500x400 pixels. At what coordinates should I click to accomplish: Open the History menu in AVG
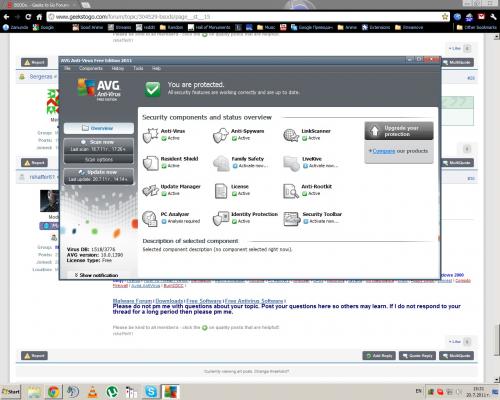click(118, 68)
